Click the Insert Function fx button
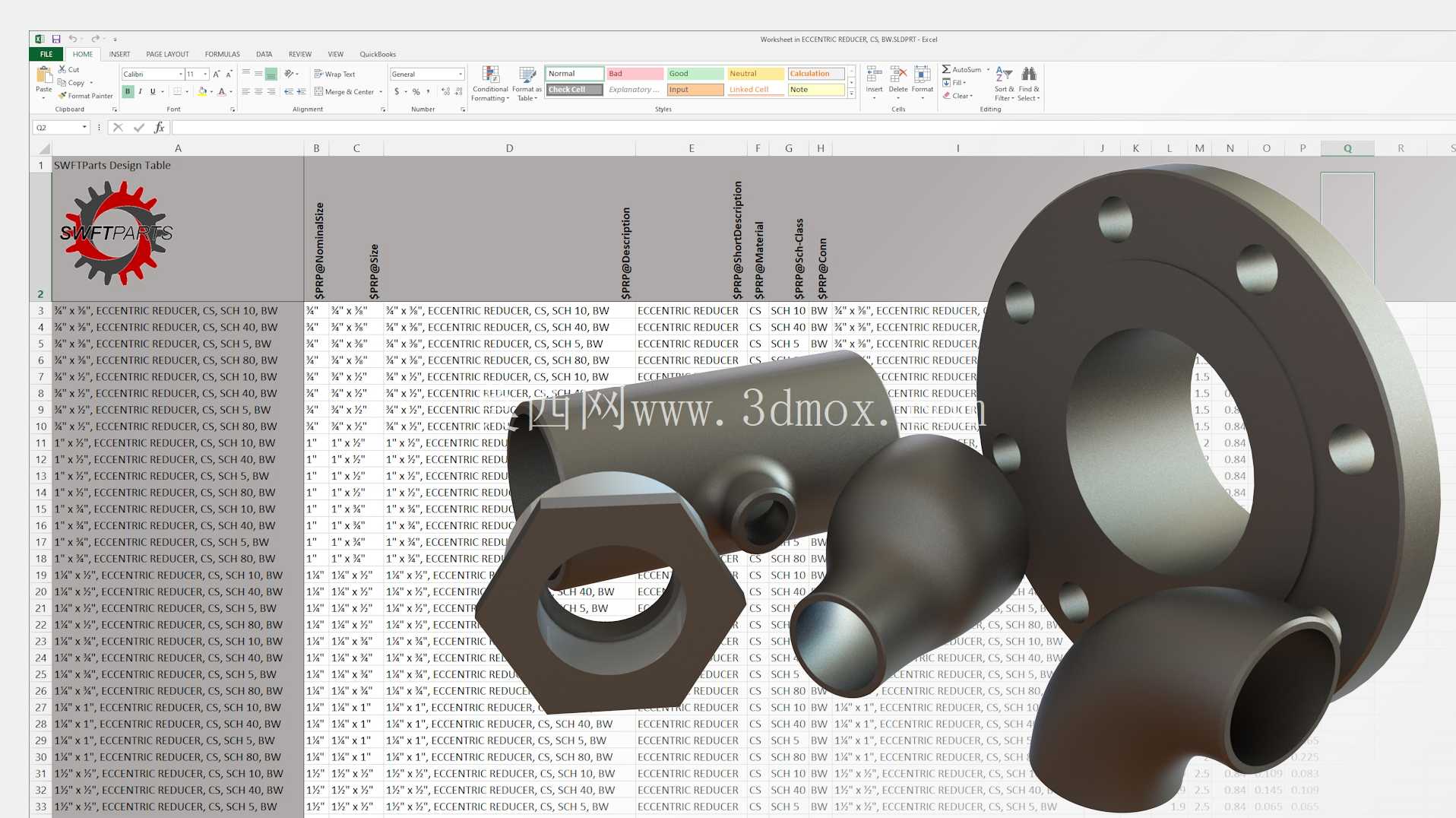The height and width of the screenshot is (818, 1456). [159, 128]
